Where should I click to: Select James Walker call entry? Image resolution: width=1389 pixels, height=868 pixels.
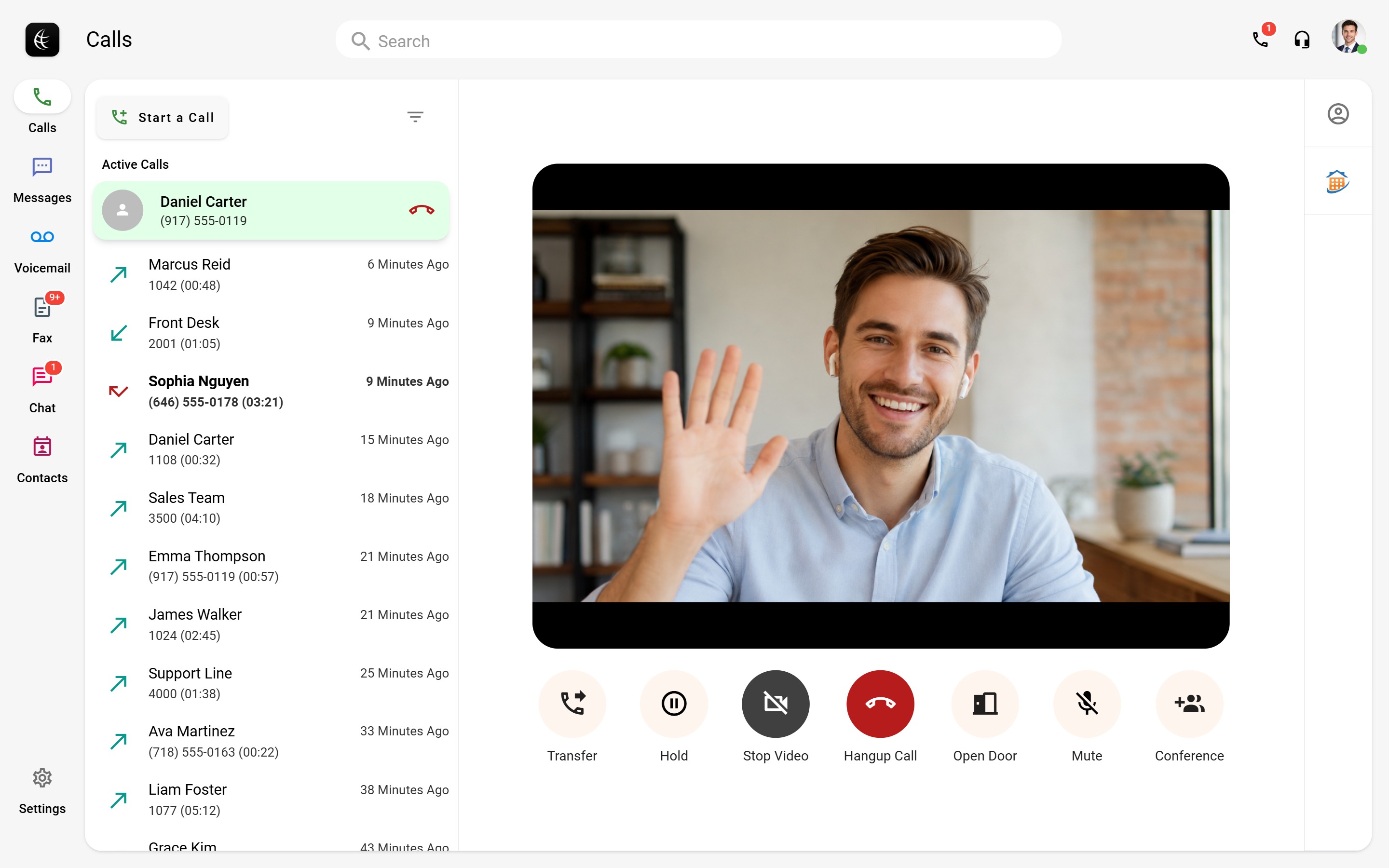[271, 624]
